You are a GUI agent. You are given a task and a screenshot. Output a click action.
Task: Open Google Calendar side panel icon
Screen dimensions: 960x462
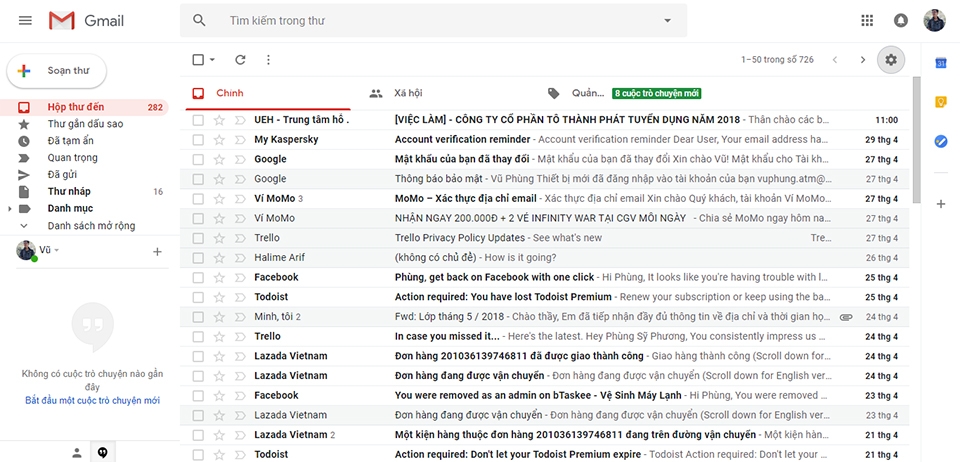941,62
